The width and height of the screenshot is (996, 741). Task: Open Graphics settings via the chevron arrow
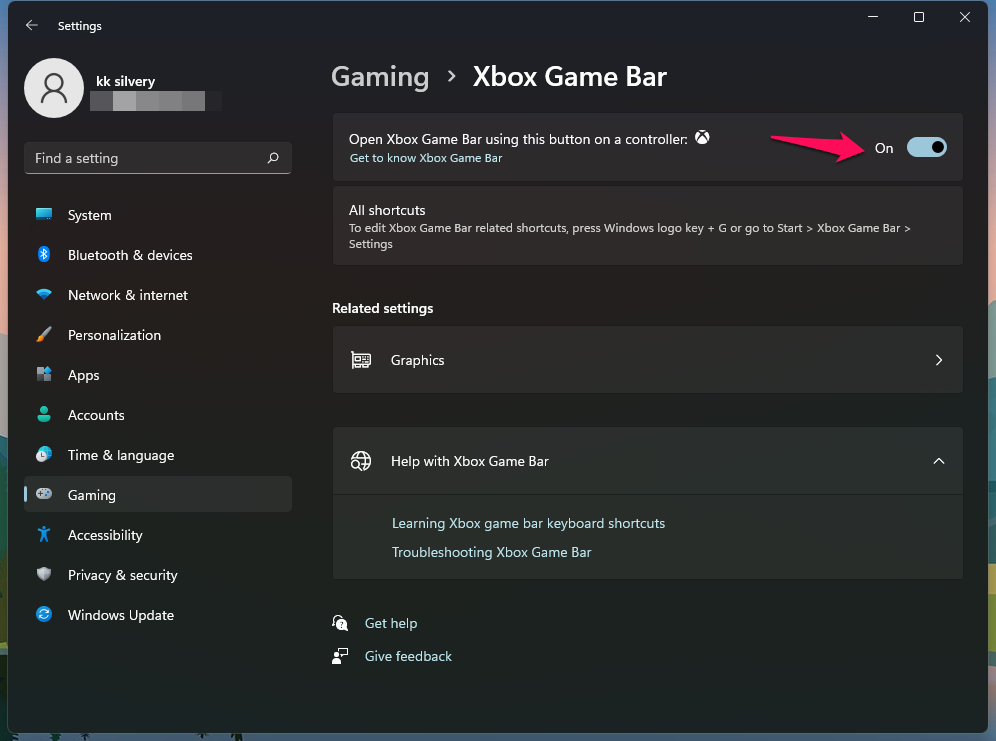939,360
